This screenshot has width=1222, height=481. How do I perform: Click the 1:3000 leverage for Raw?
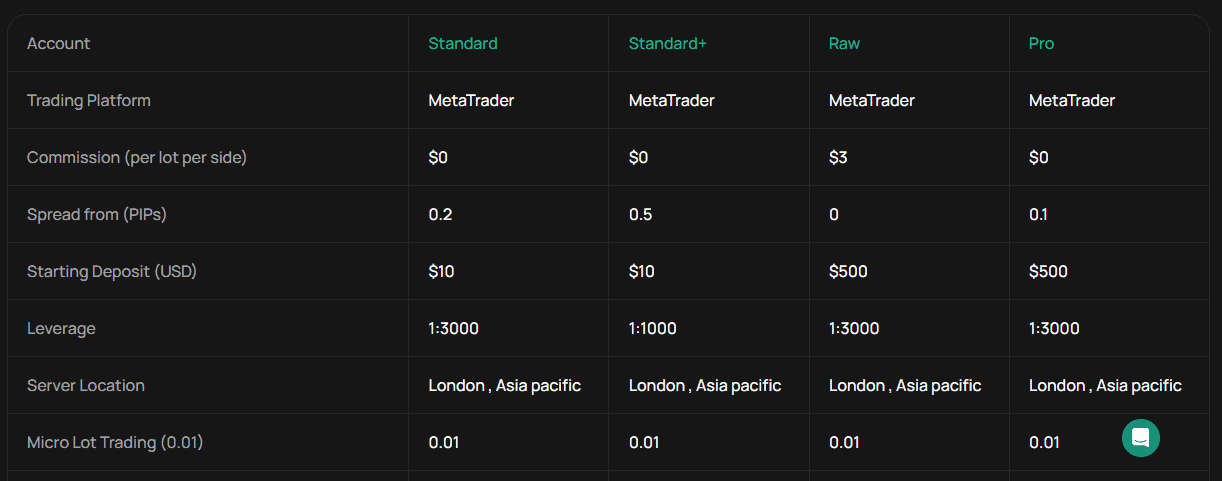854,328
